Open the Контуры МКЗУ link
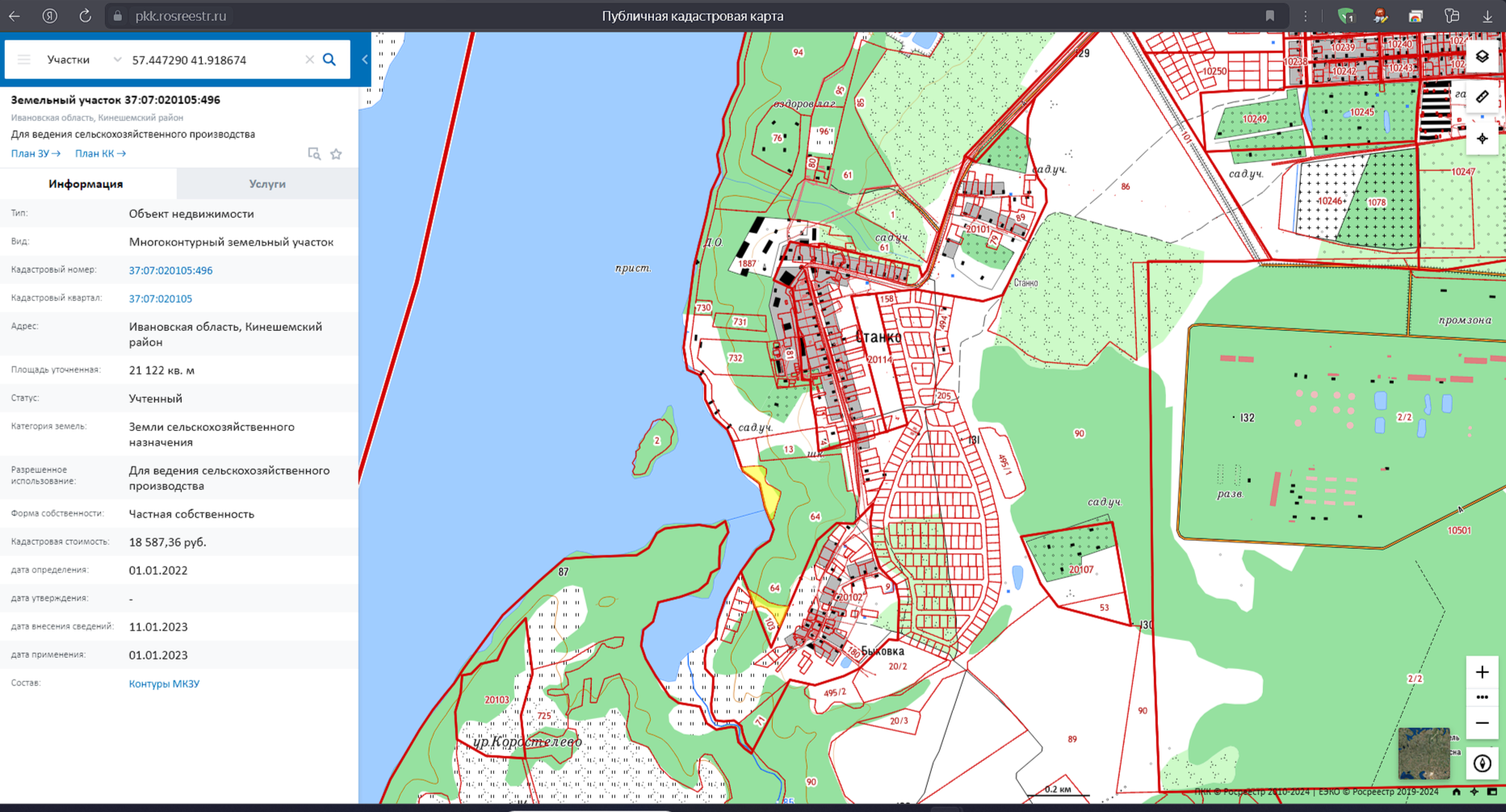 click(x=164, y=684)
